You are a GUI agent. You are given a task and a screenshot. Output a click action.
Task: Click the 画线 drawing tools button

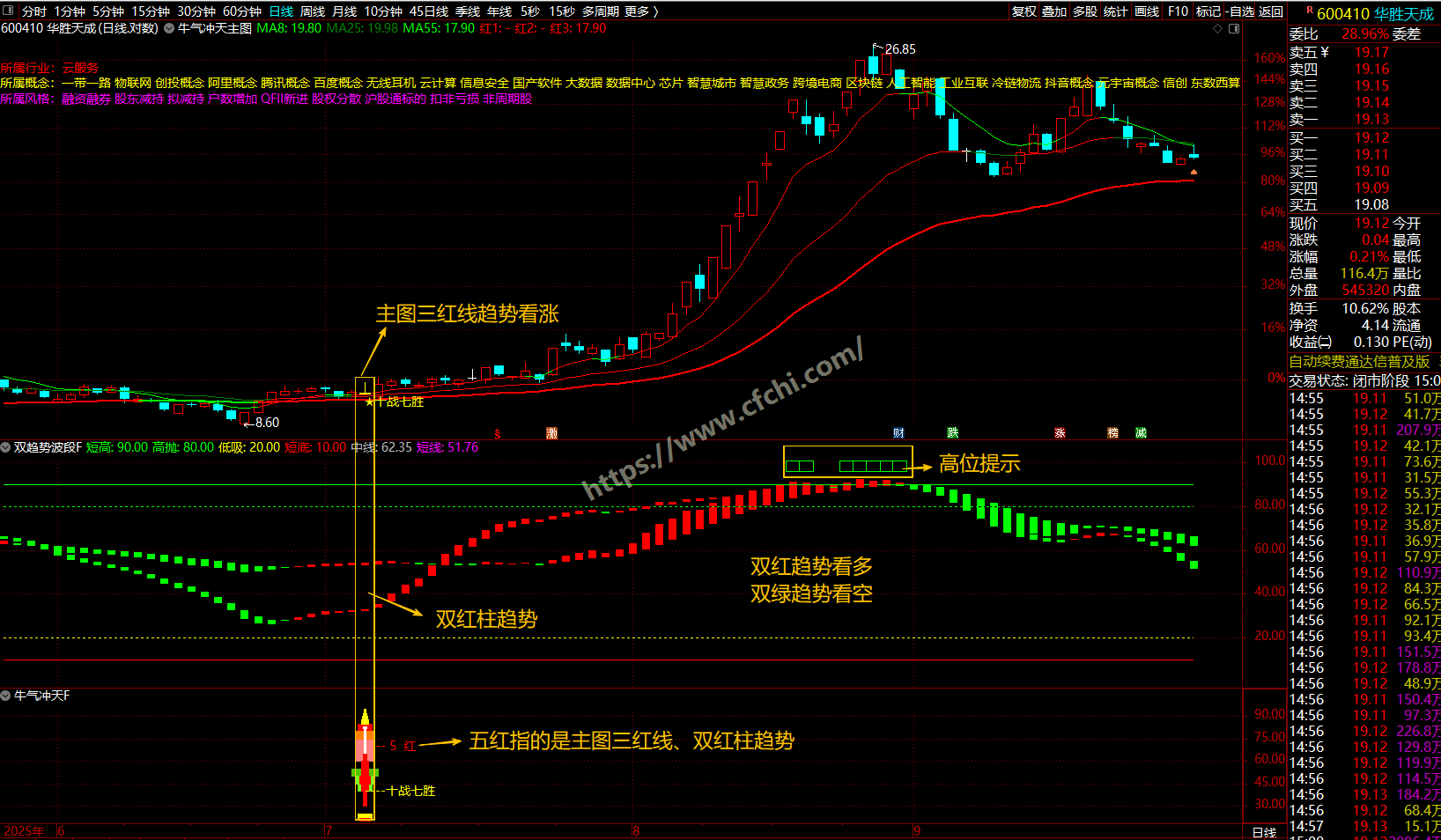[x=1147, y=11]
